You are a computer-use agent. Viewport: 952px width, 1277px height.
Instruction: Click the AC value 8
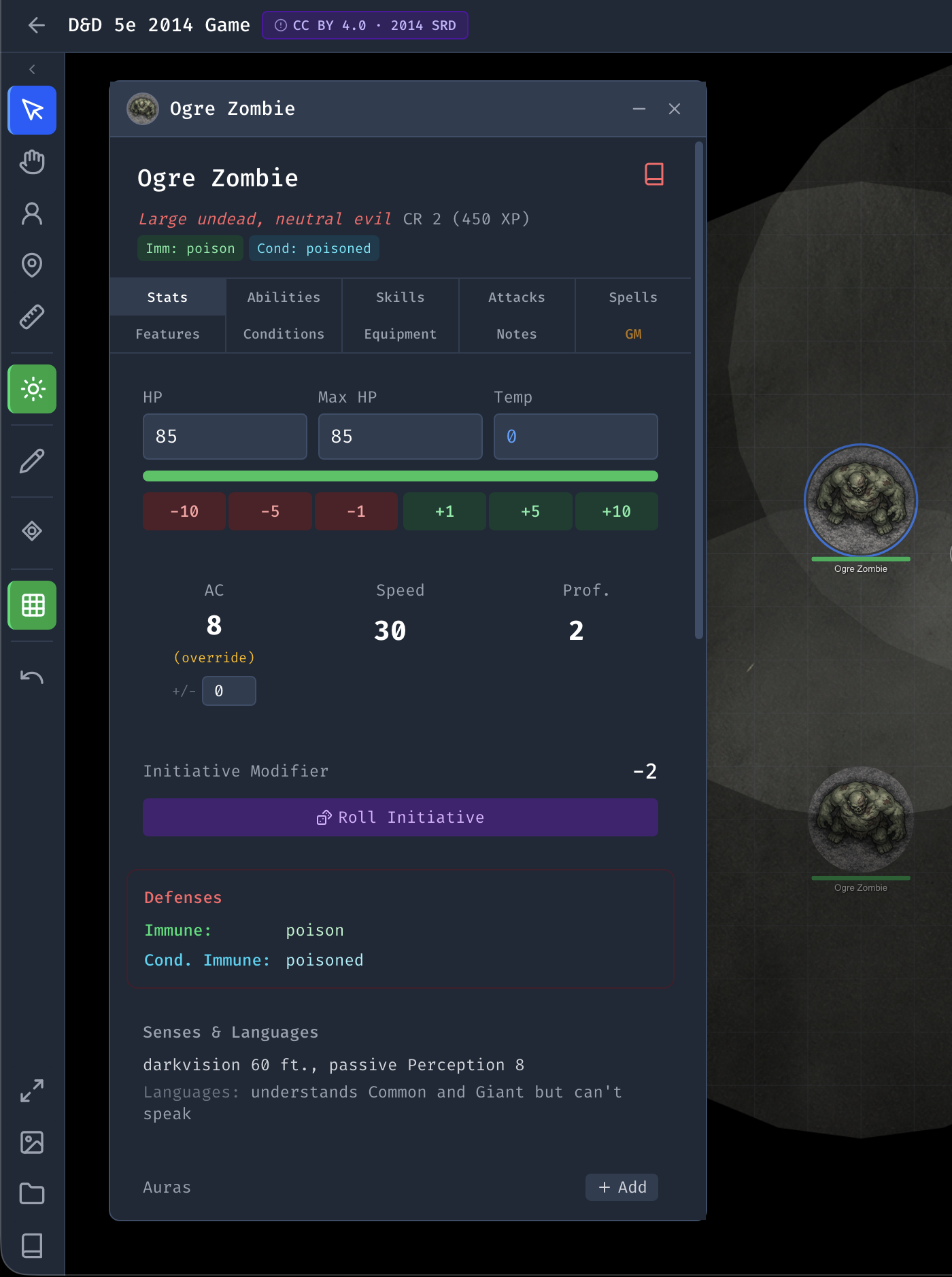[214, 626]
